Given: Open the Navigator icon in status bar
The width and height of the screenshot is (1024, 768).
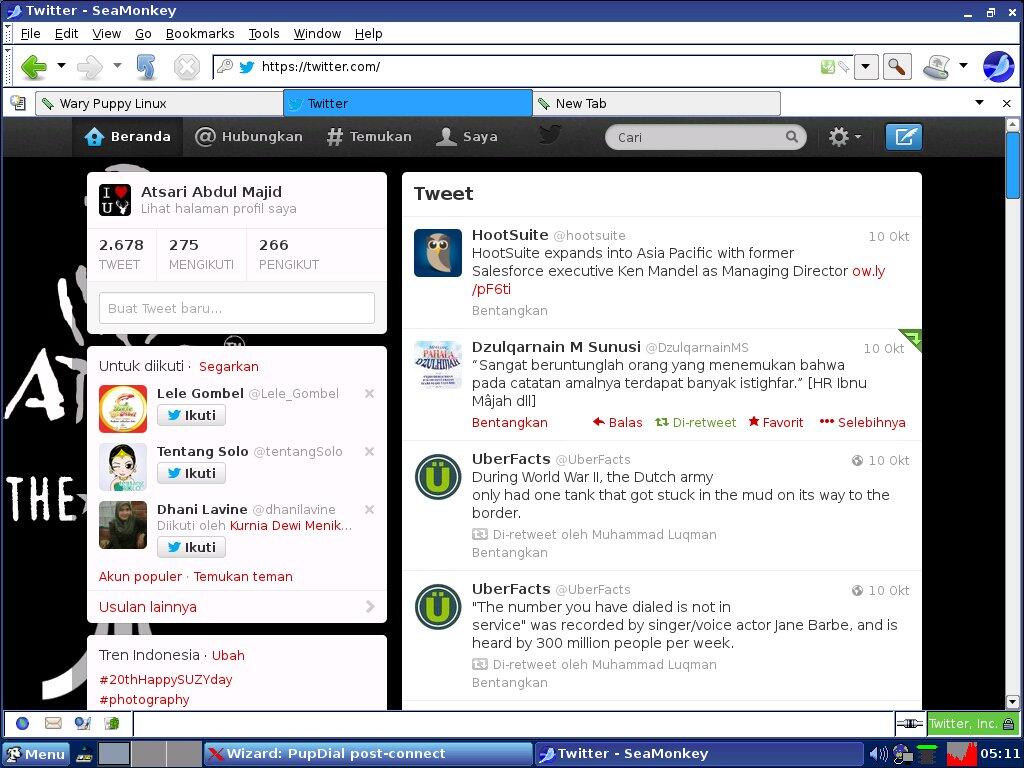Looking at the screenshot, I should click(x=22, y=723).
